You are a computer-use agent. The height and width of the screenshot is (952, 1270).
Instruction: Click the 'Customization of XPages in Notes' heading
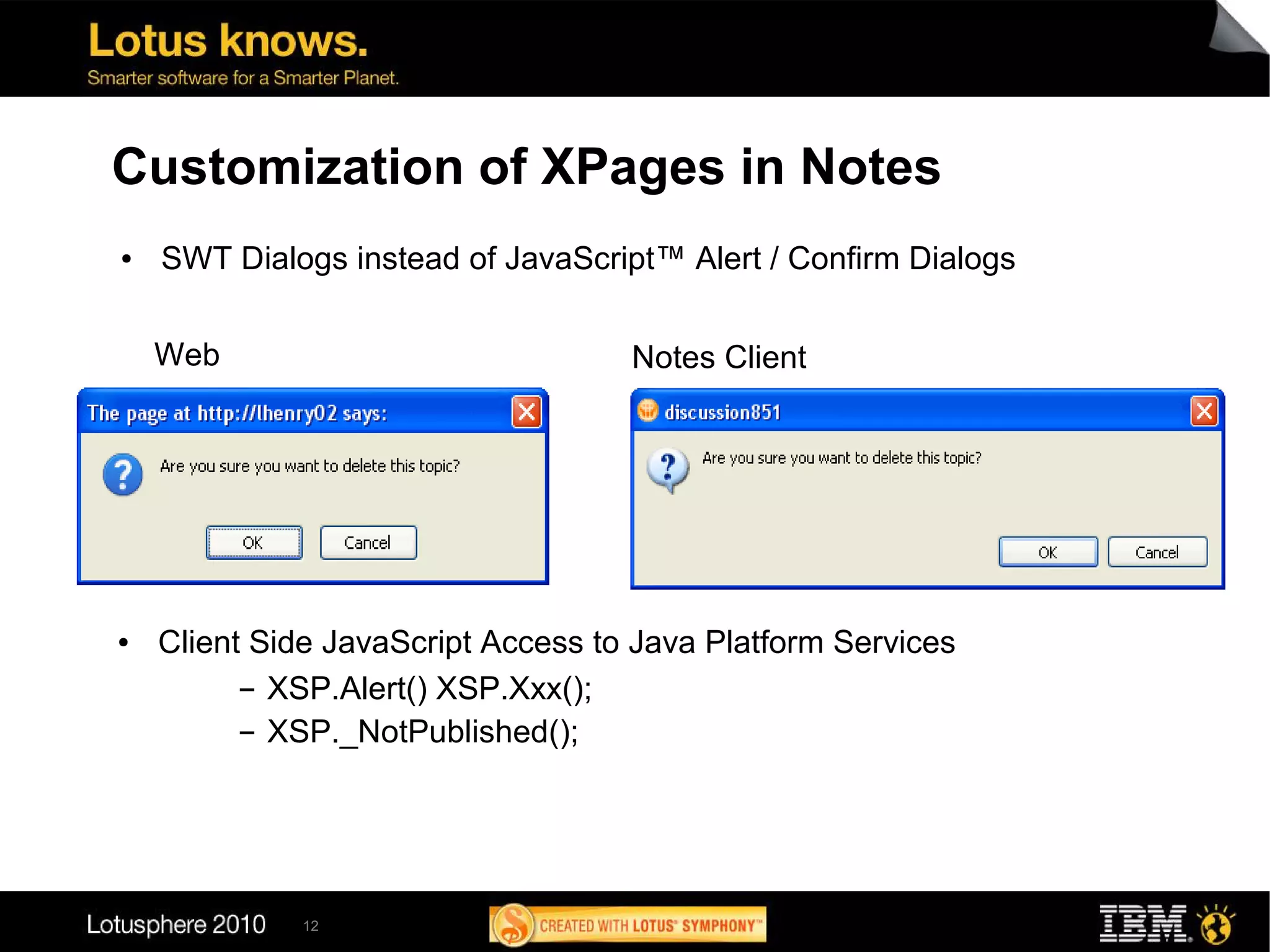click(x=526, y=167)
